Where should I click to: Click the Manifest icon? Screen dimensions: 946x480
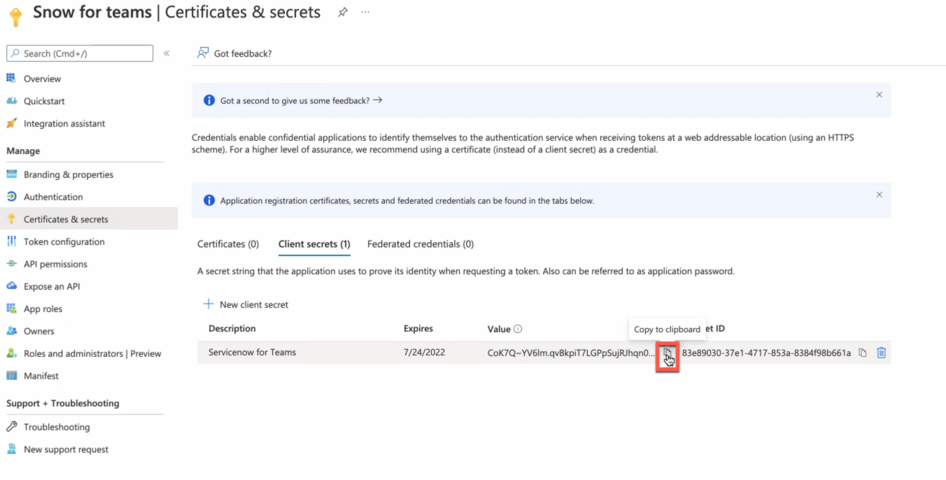(11, 376)
